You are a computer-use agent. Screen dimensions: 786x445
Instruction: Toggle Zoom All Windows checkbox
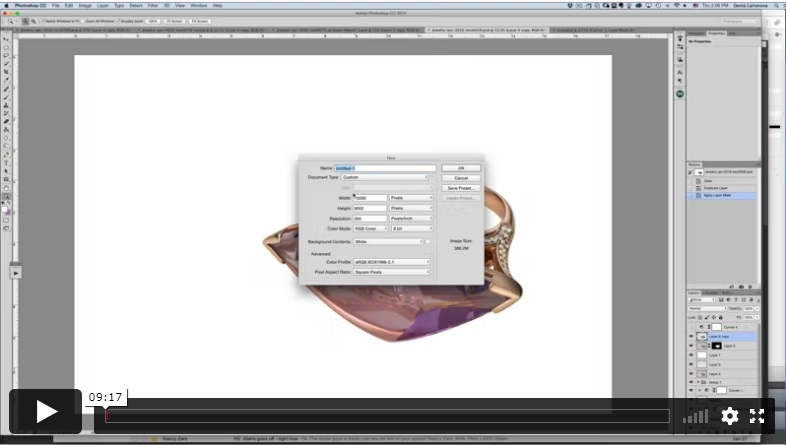tap(83, 22)
